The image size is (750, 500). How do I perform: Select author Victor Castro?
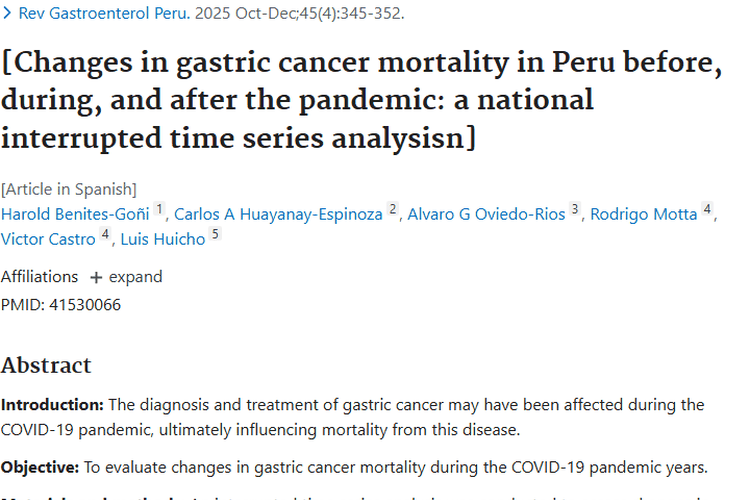pos(48,239)
